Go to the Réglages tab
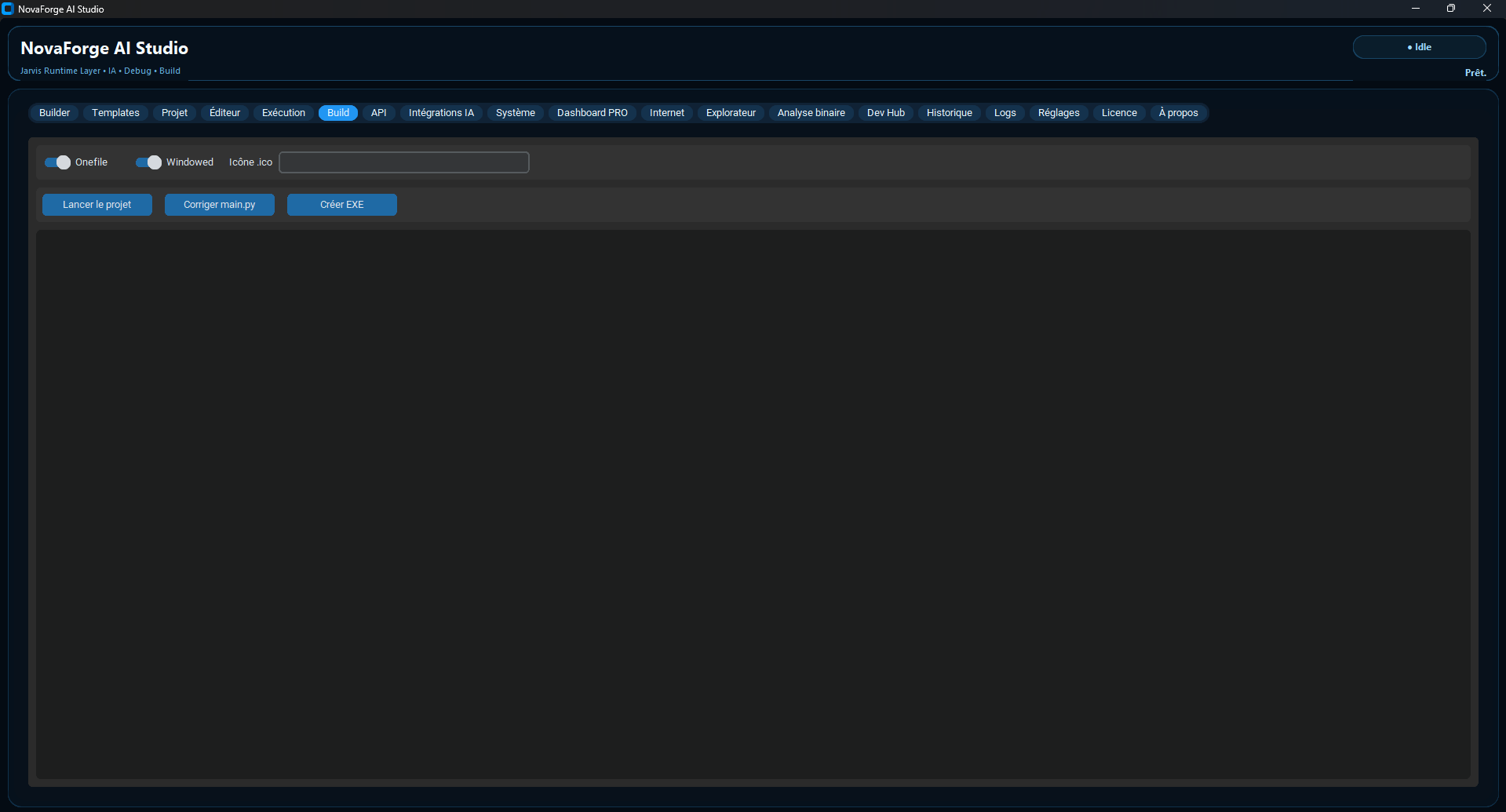Viewport: 1506px width, 812px height. click(x=1059, y=113)
